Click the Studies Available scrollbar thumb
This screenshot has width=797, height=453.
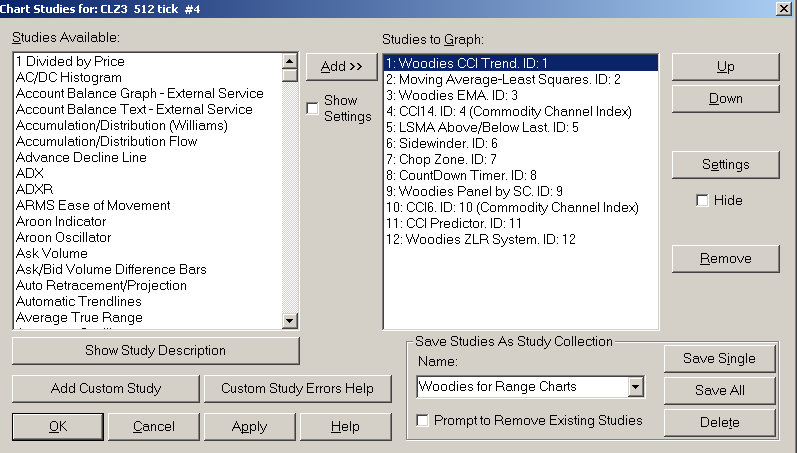[289, 76]
